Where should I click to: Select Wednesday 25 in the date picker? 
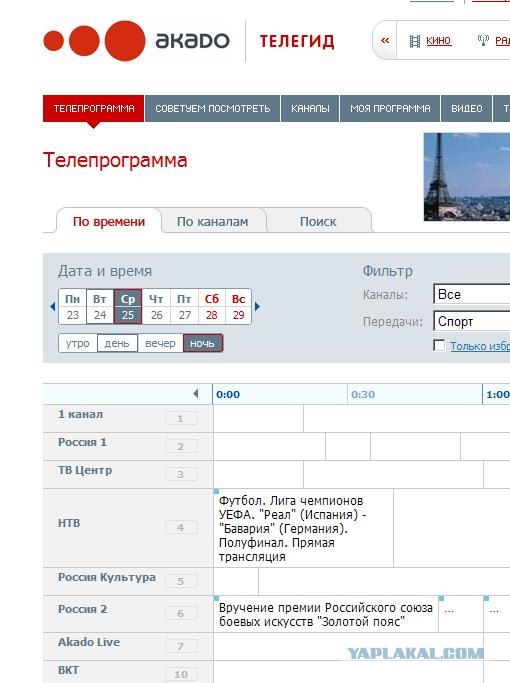click(x=128, y=307)
